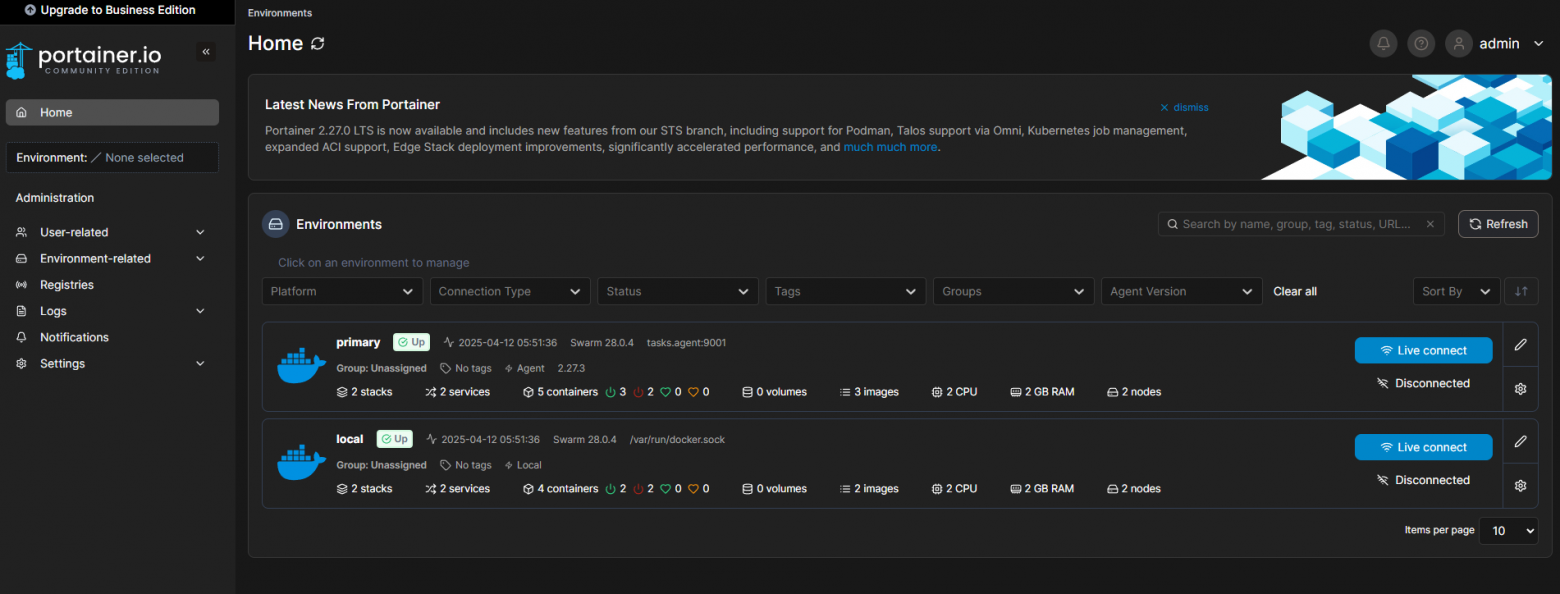Viewport: 1560px width, 594px height.
Task: Open primary environment settings gear icon
Action: [1521, 389]
